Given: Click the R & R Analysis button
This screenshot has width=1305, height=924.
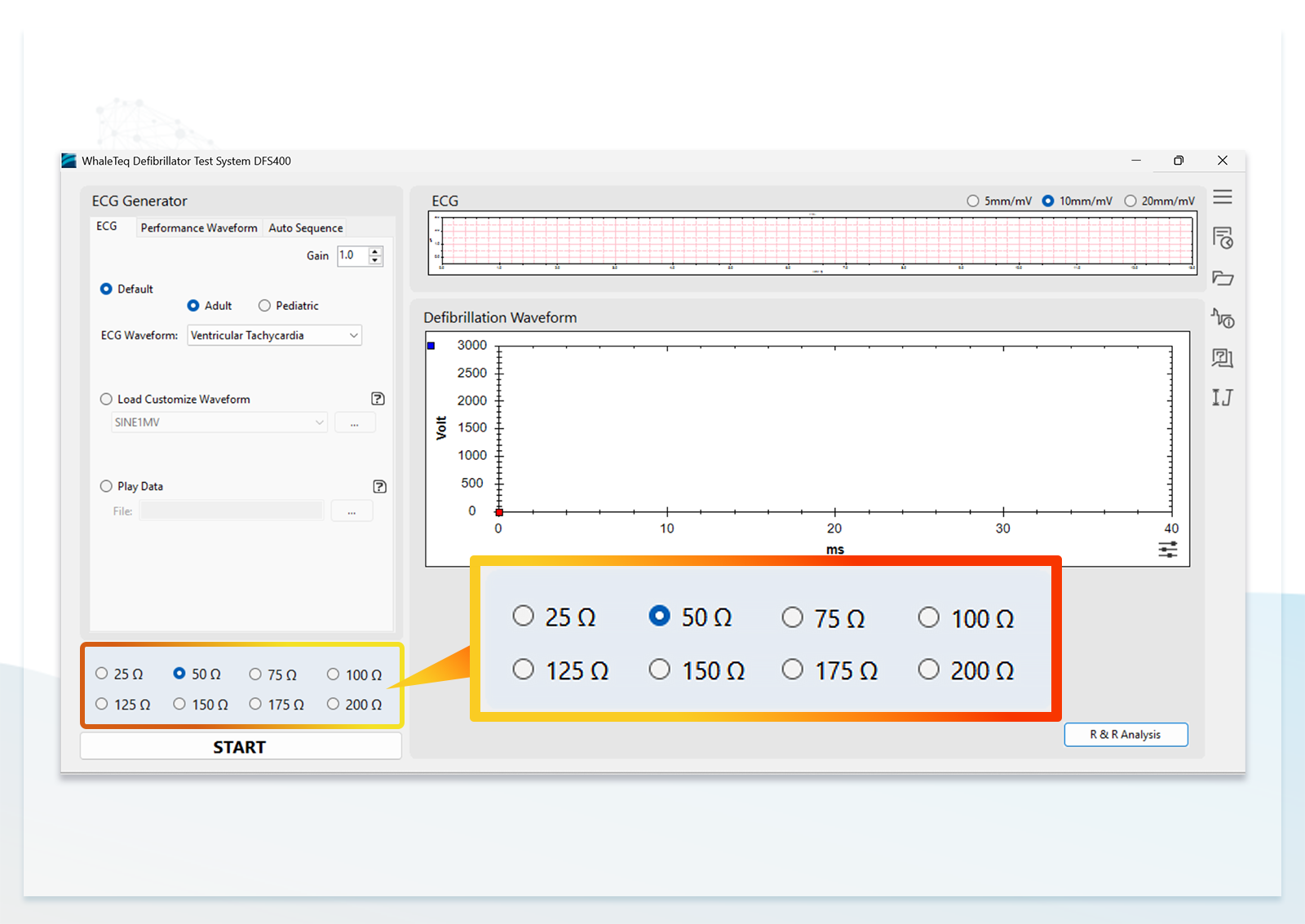Looking at the screenshot, I should tap(1126, 734).
